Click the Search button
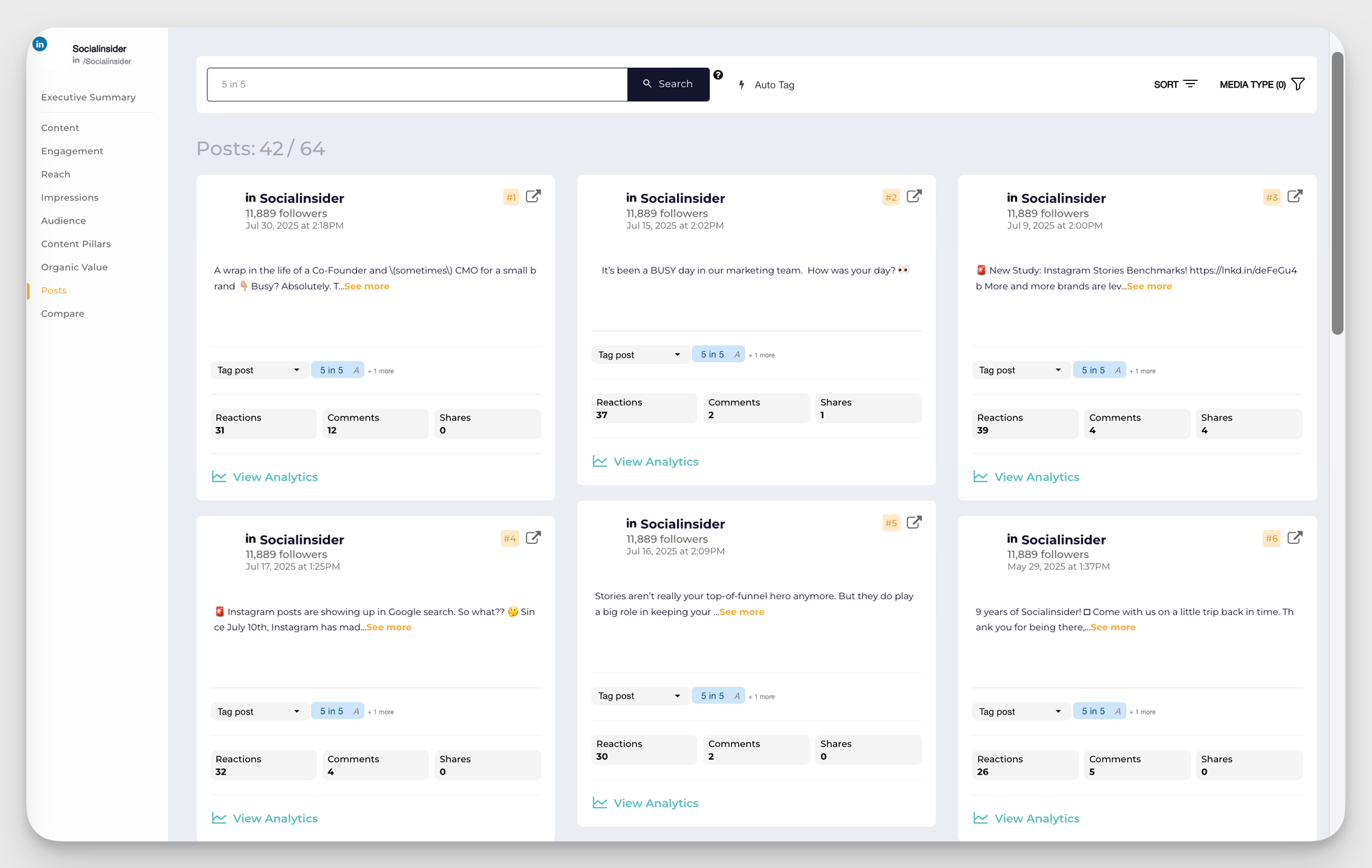The height and width of the screenshot is (868, 1372). tap(668, 84)
